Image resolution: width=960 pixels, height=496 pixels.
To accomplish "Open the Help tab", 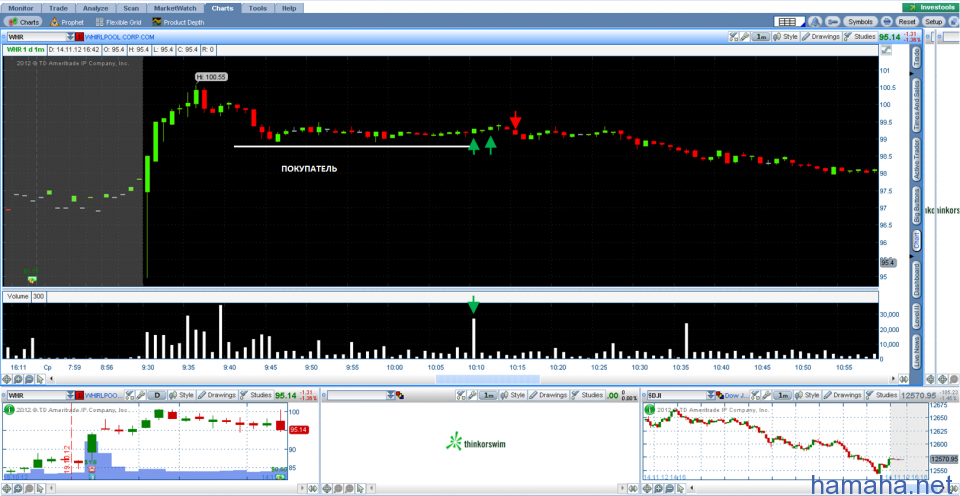I will point(289,8).
